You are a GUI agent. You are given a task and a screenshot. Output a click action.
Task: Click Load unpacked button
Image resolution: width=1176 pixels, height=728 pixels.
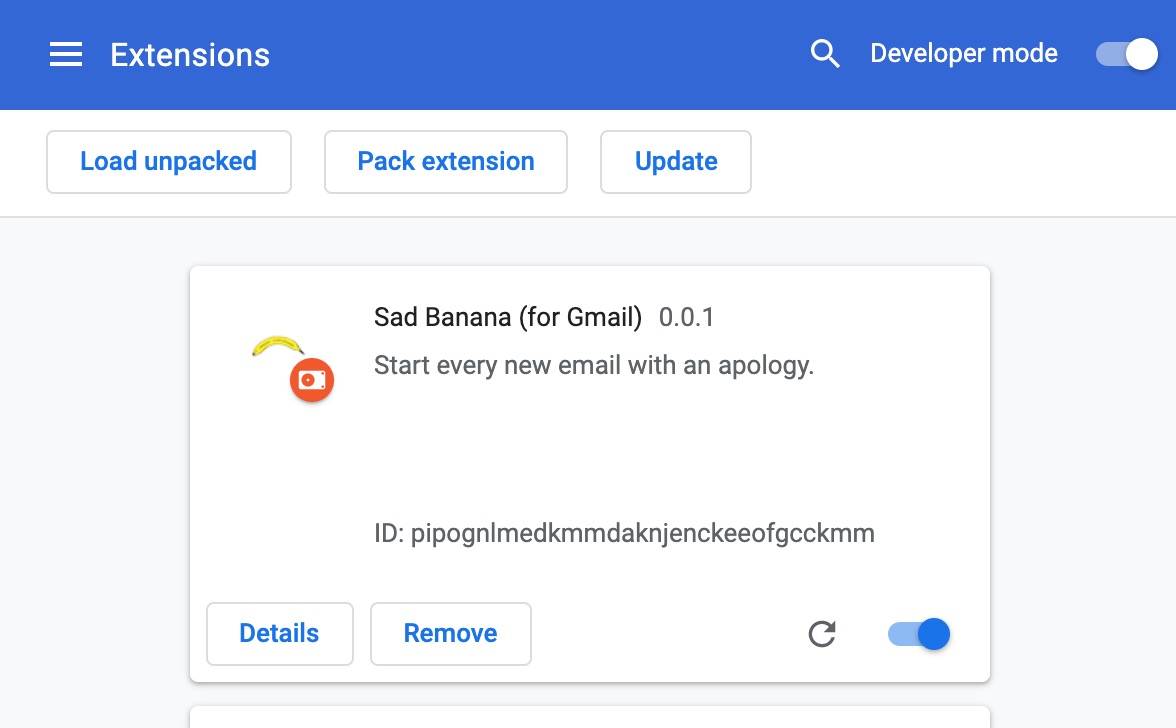pos(169,162)
